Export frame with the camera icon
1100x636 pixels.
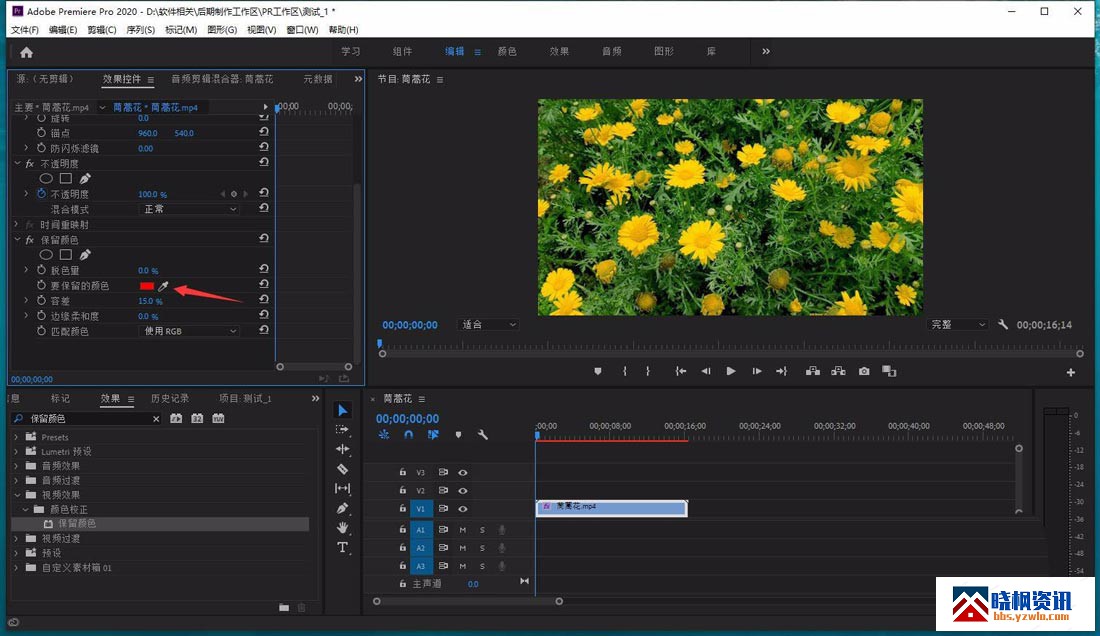pyautogui.click(x=864, y=371)
